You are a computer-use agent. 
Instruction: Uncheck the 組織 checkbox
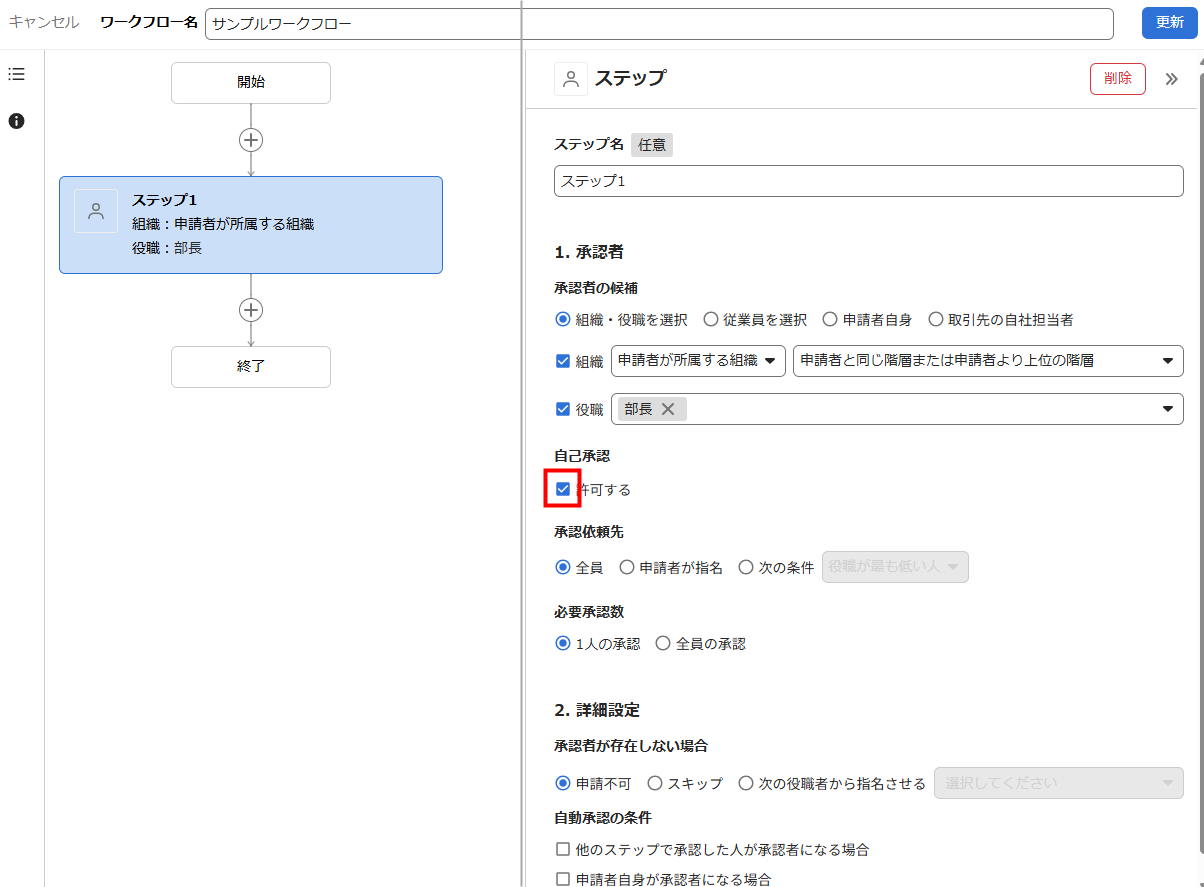563,361
